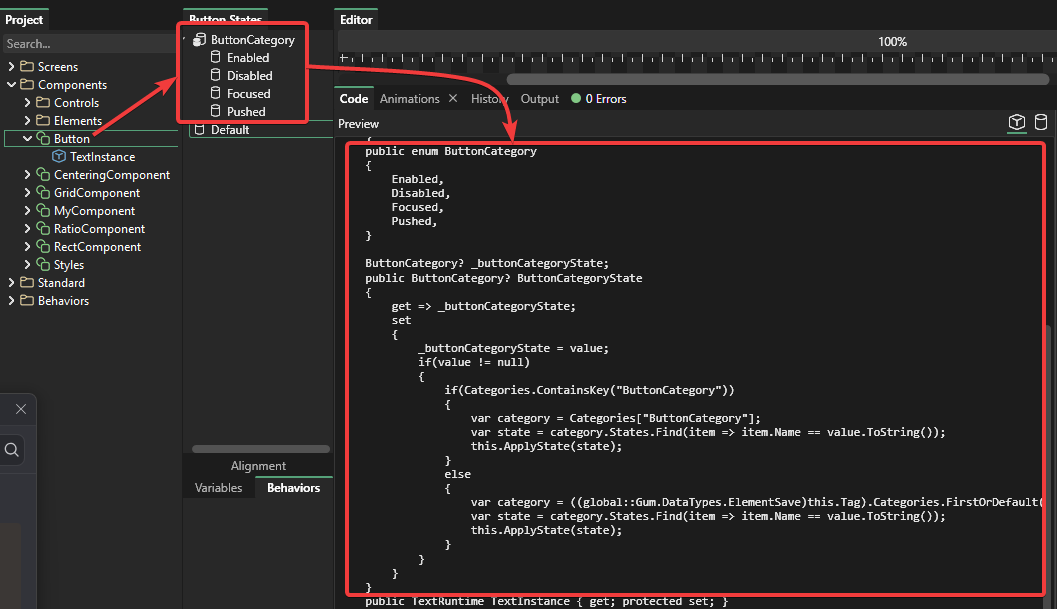Click the cylinder icon in Preview header
This screenshot has height=609, width=1057.
pos(1040,123)
